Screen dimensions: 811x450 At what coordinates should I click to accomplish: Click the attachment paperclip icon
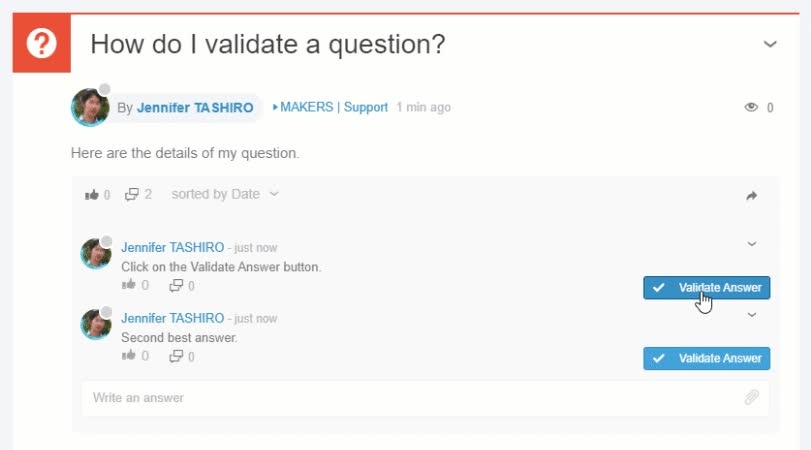[x=752, y=398]
